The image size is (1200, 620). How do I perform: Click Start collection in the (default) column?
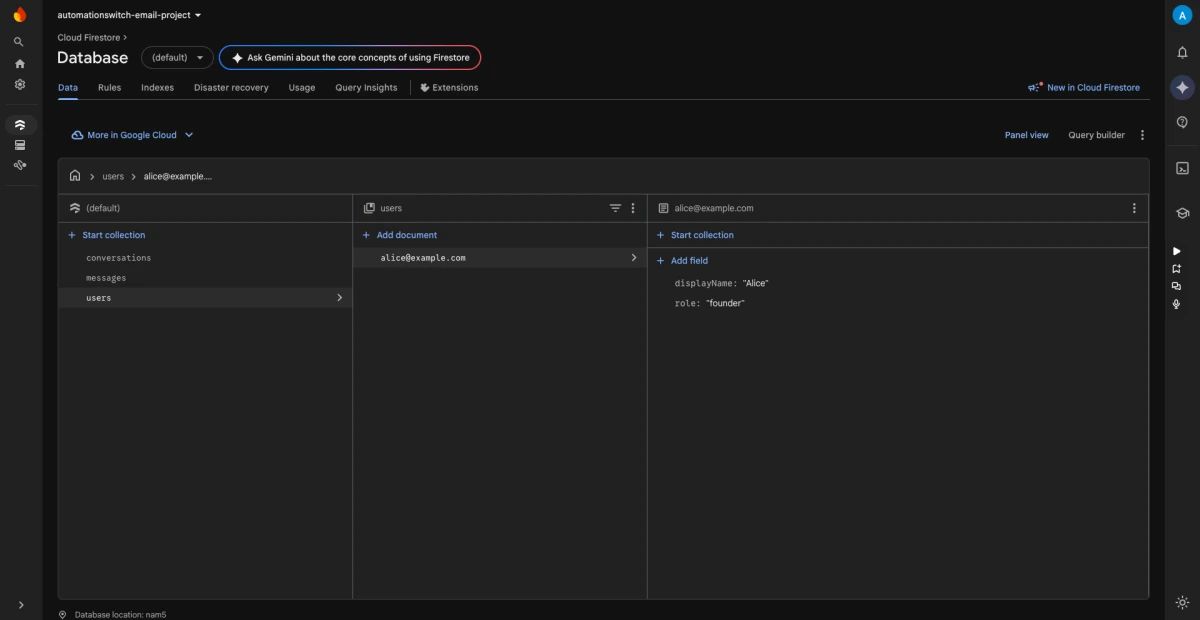click(106, 235)
